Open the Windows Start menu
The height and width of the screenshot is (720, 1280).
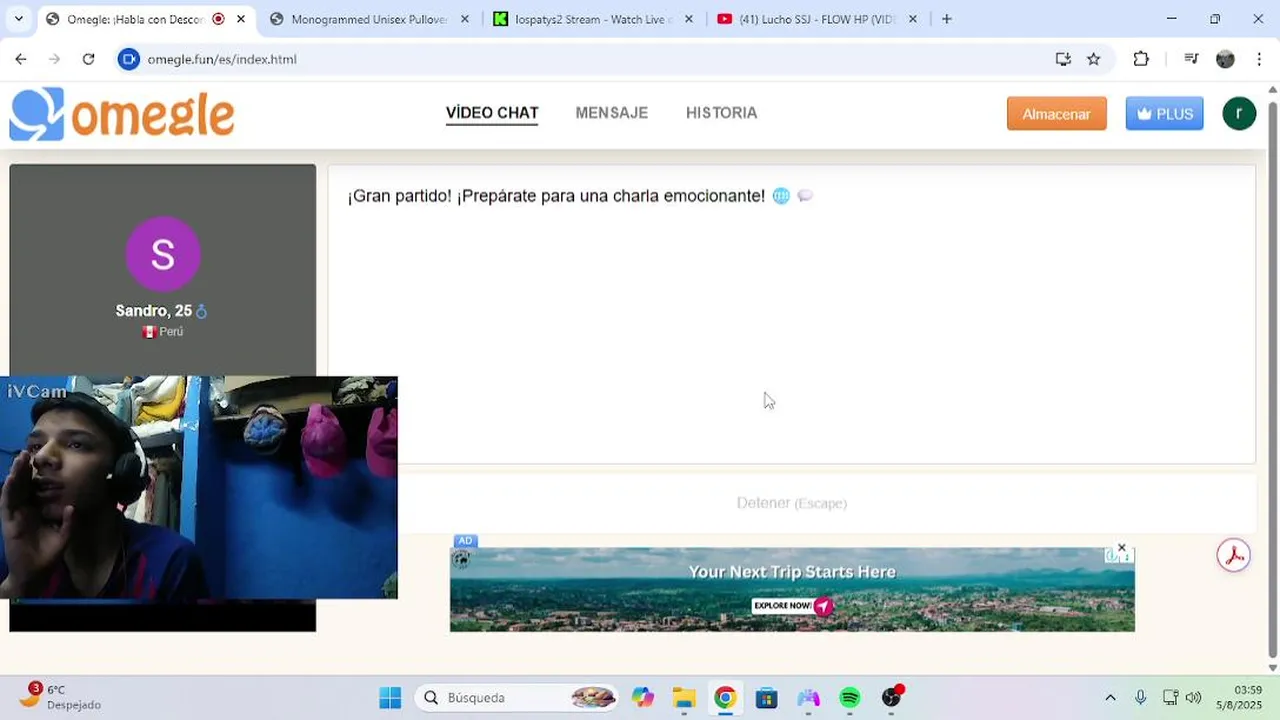tap(390, 698)
